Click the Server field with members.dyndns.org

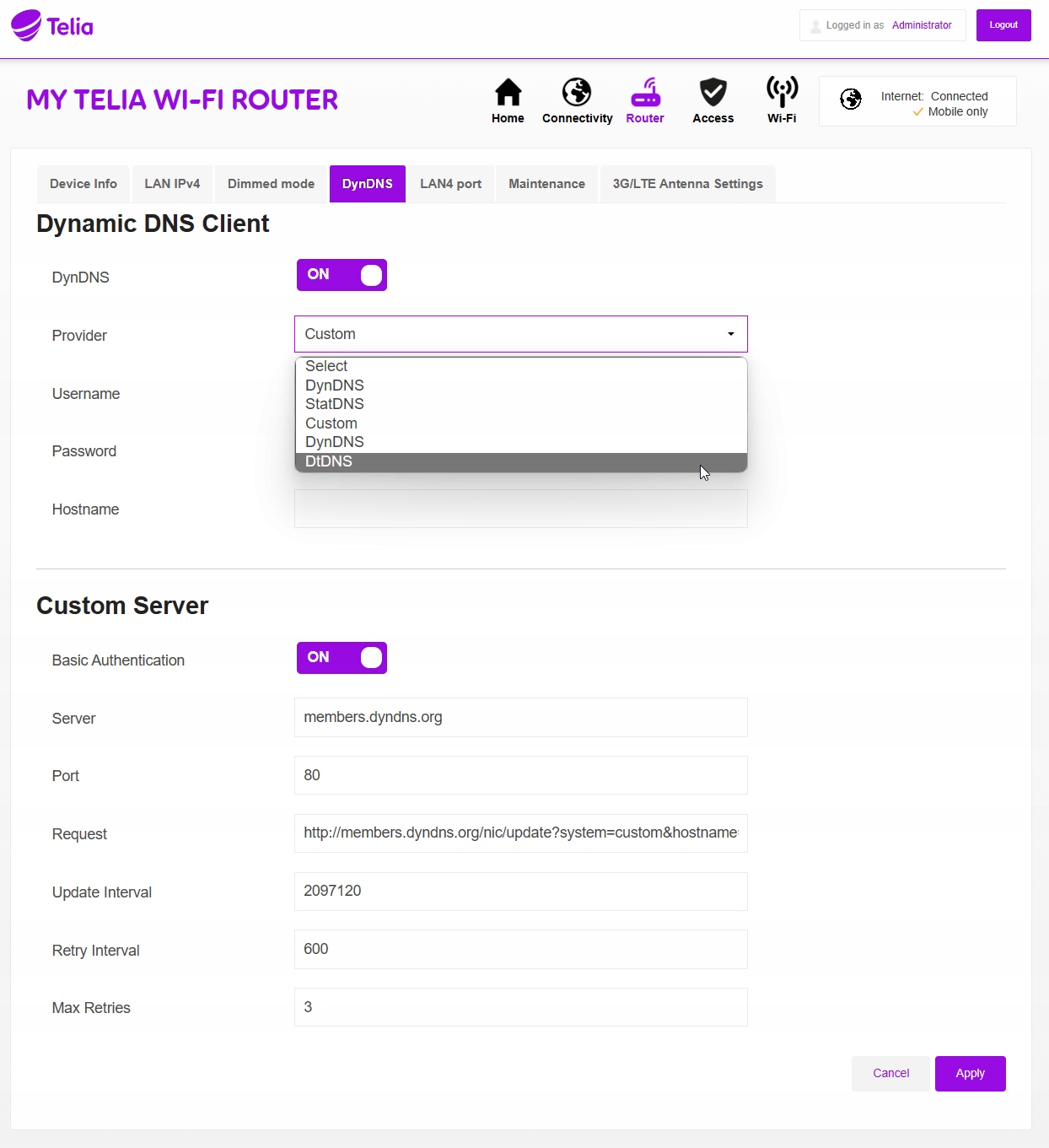tap(521, 717)
